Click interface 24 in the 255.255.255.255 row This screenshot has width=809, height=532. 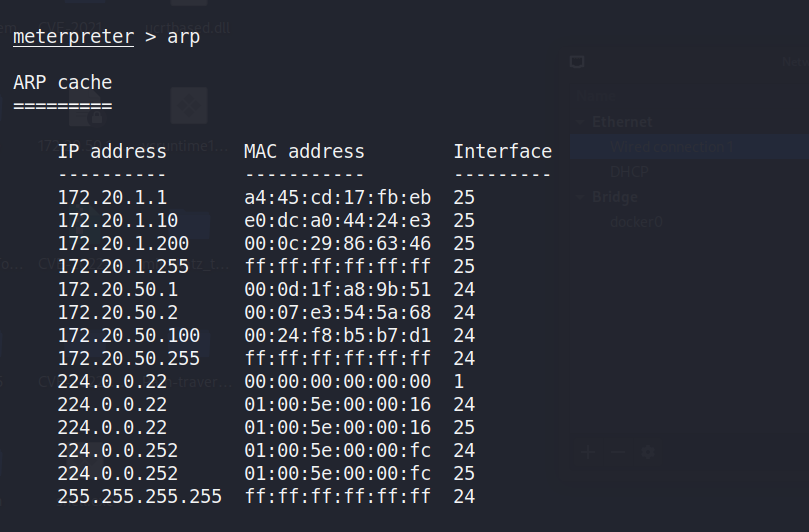pyautogui.click(x=464, y=496)
